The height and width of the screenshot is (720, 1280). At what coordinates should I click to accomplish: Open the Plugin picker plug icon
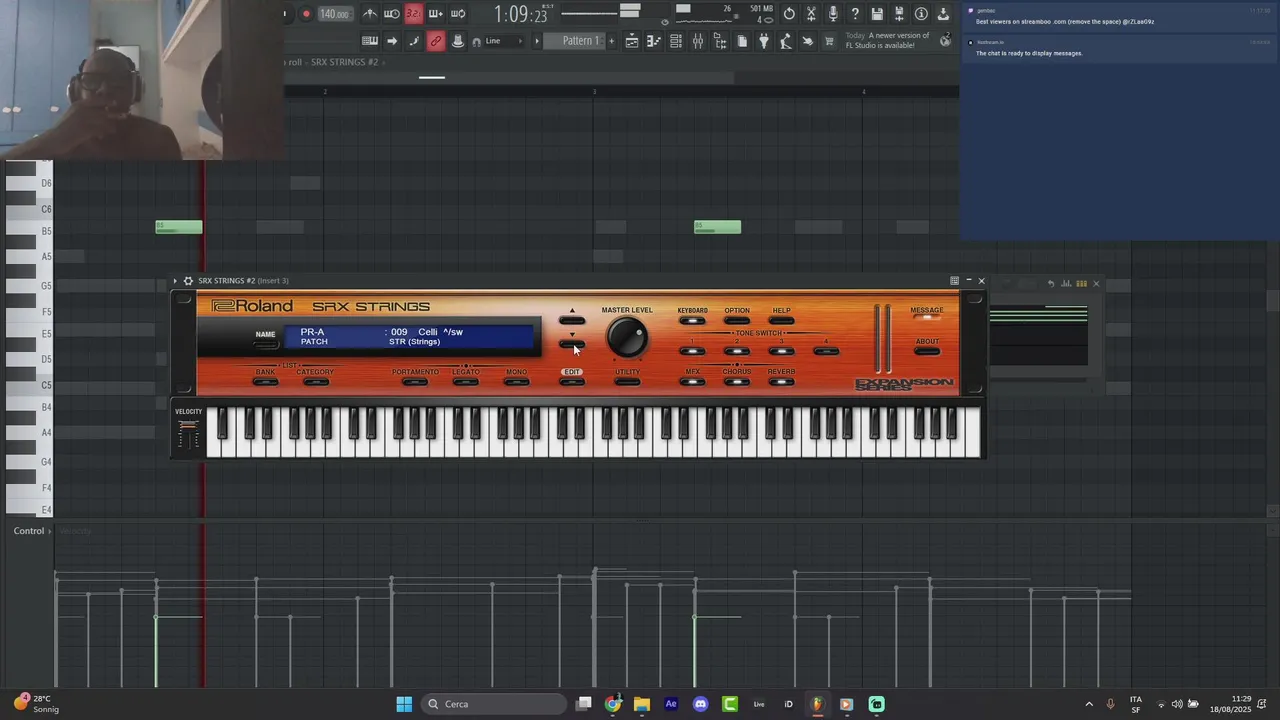pyautogui.click(x=764, y=41)
